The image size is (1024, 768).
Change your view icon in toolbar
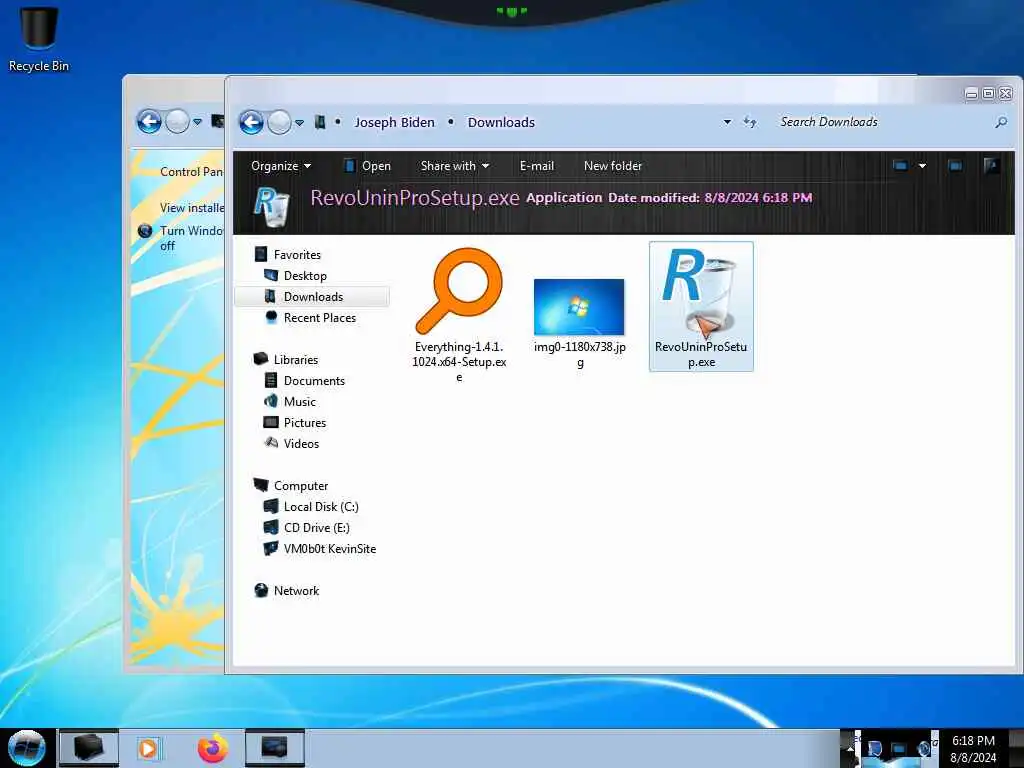point(901,166)
